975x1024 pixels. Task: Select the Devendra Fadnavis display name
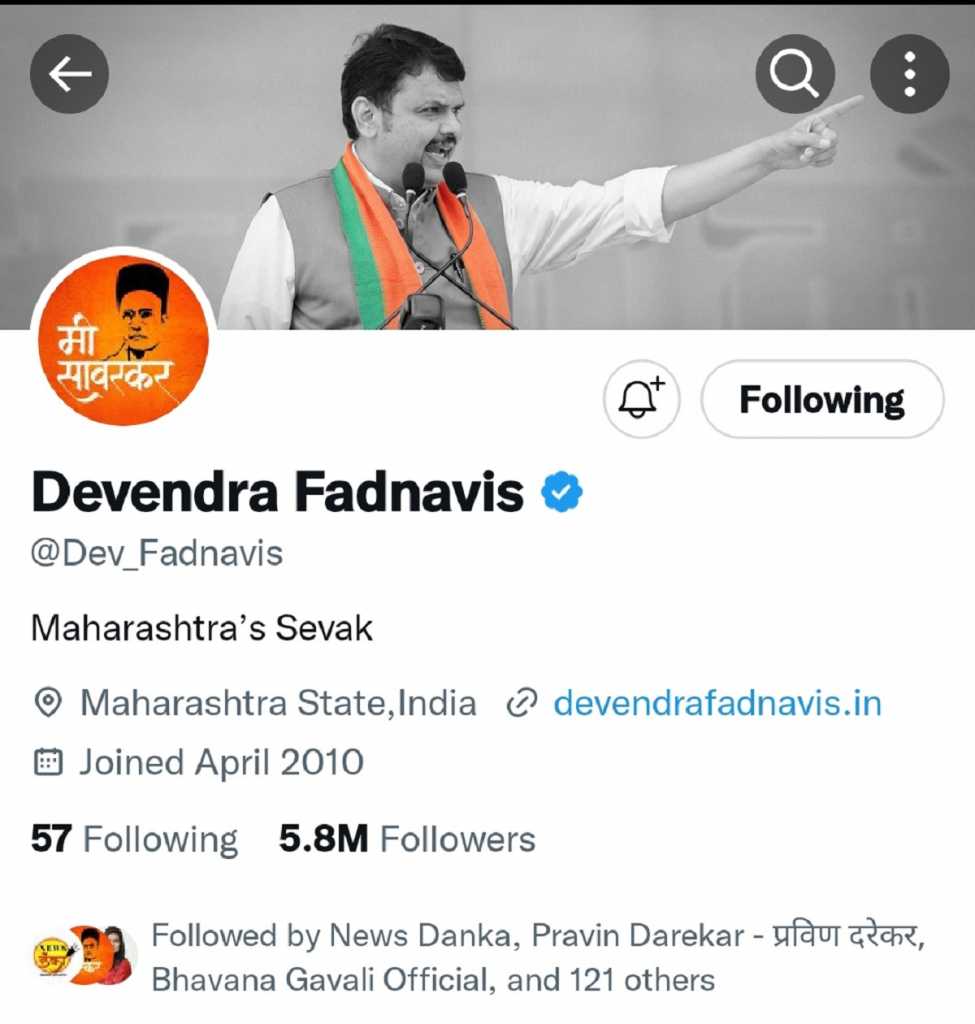point(278,492)
